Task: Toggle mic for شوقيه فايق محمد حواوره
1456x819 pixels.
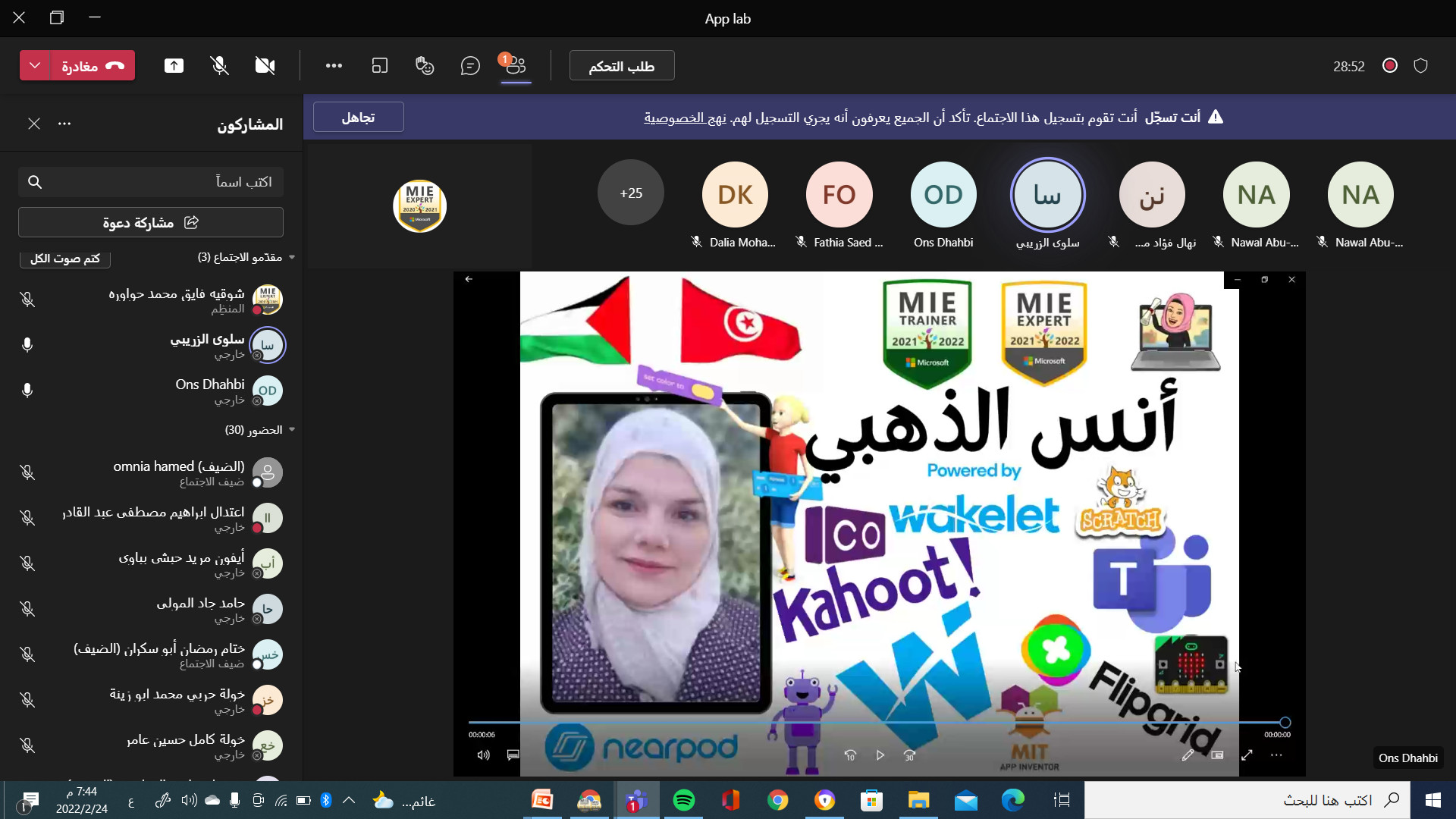Action: click(x=27, y=300)
